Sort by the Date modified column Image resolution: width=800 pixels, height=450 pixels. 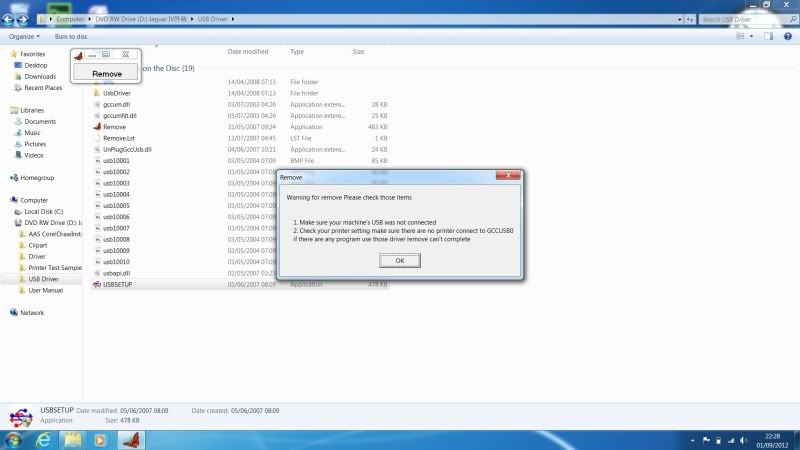pos(247,52)
